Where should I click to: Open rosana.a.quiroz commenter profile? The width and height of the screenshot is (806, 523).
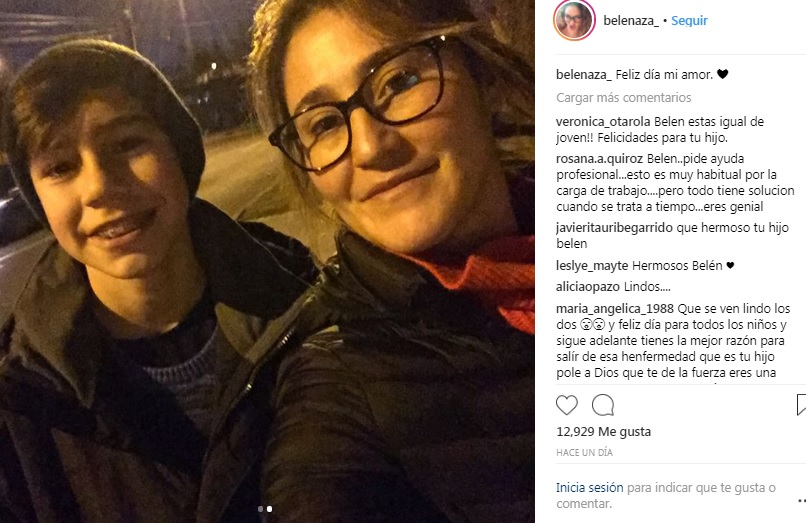click(x=599, y=158)
